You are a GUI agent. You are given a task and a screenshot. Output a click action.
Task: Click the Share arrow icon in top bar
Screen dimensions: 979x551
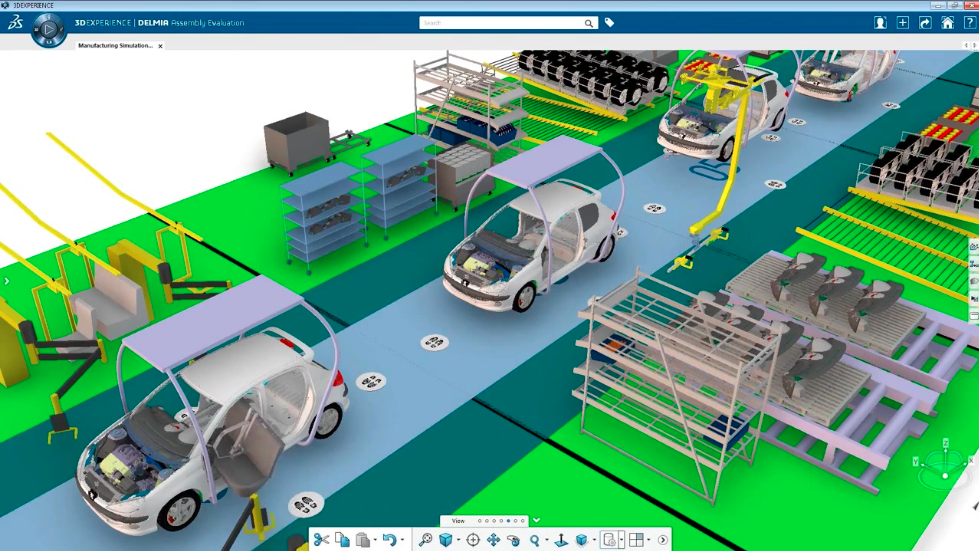tap(925, 23)
